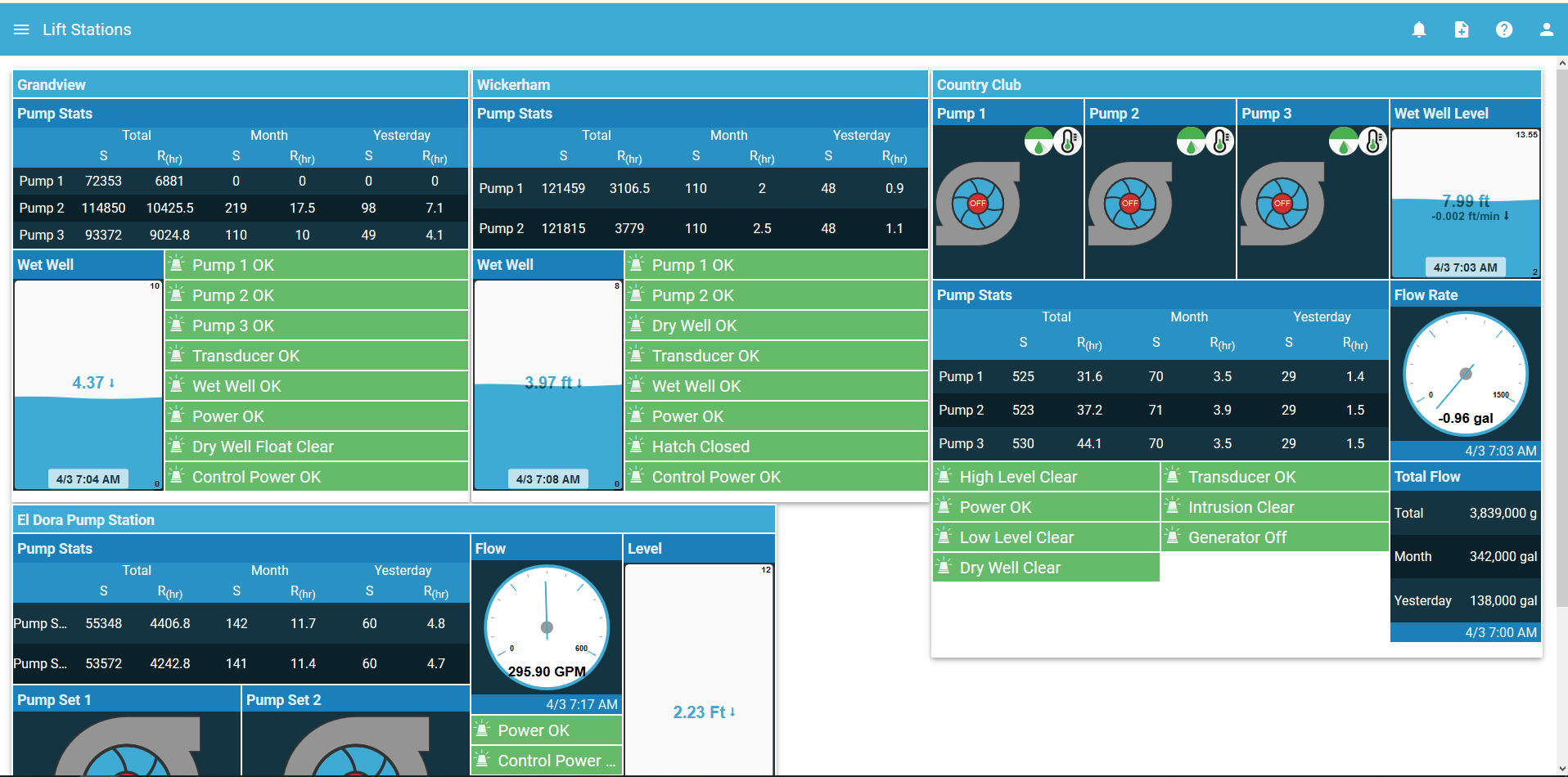Click Month flow value 342,000 gal

[1503, 557]
